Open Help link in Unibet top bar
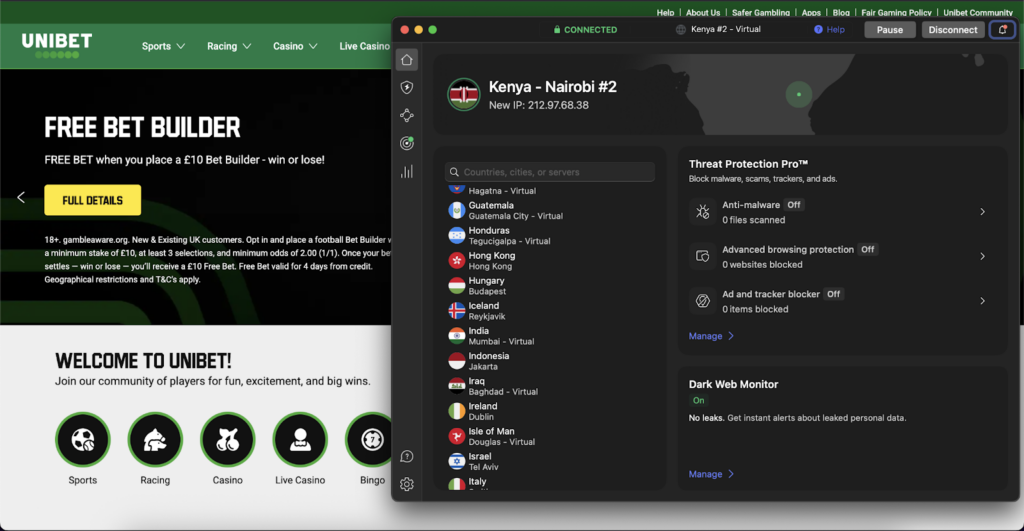Image resolution: width=1024 pixels, height=531 pixels. pyautogui.click(x=665, y=12)
